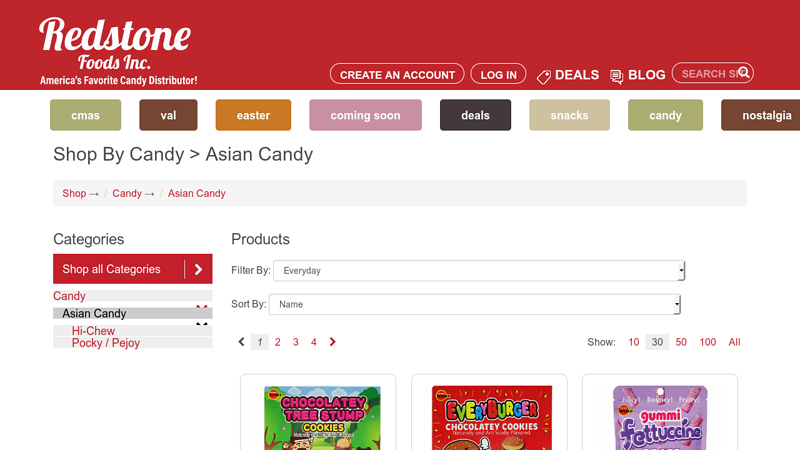Go to page 3
800x450 pixels.
(296, 342)
